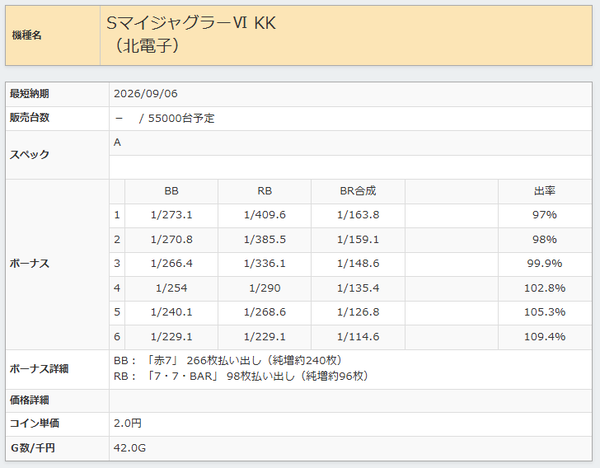Click the ボーナス詳細 row label
This screenshot has height=468, width=600.
(39, 369)
